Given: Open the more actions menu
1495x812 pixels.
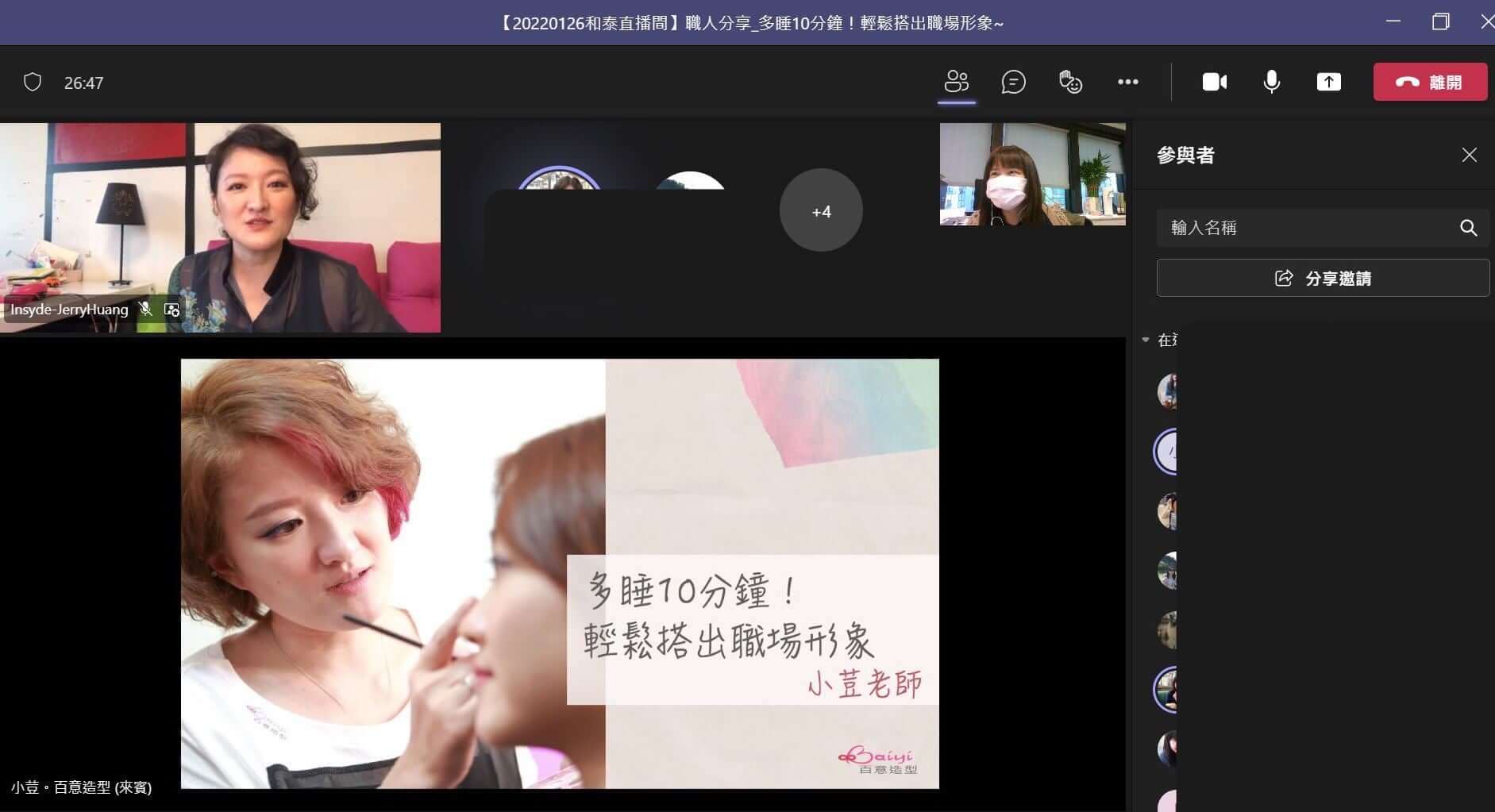Looking at the screenshot, I should [1128, 82].
